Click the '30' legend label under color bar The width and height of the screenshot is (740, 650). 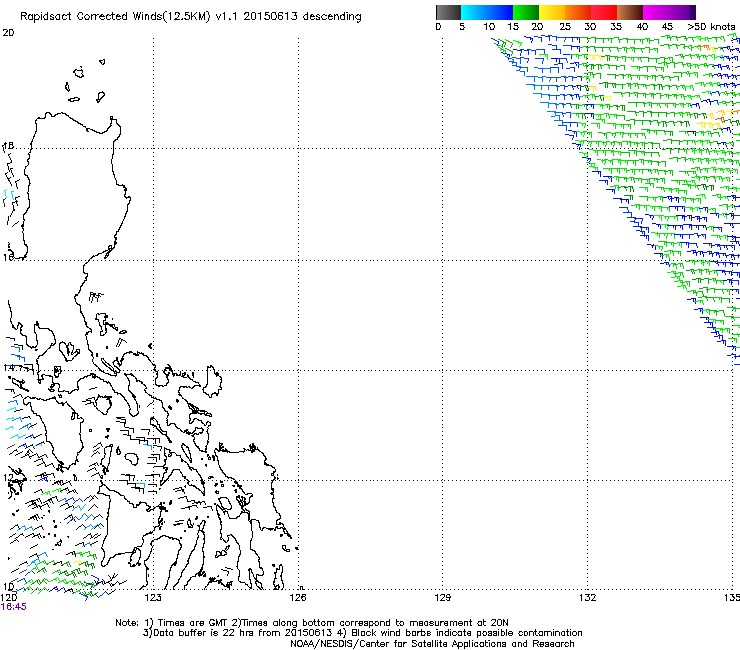[x=590, y=27]
